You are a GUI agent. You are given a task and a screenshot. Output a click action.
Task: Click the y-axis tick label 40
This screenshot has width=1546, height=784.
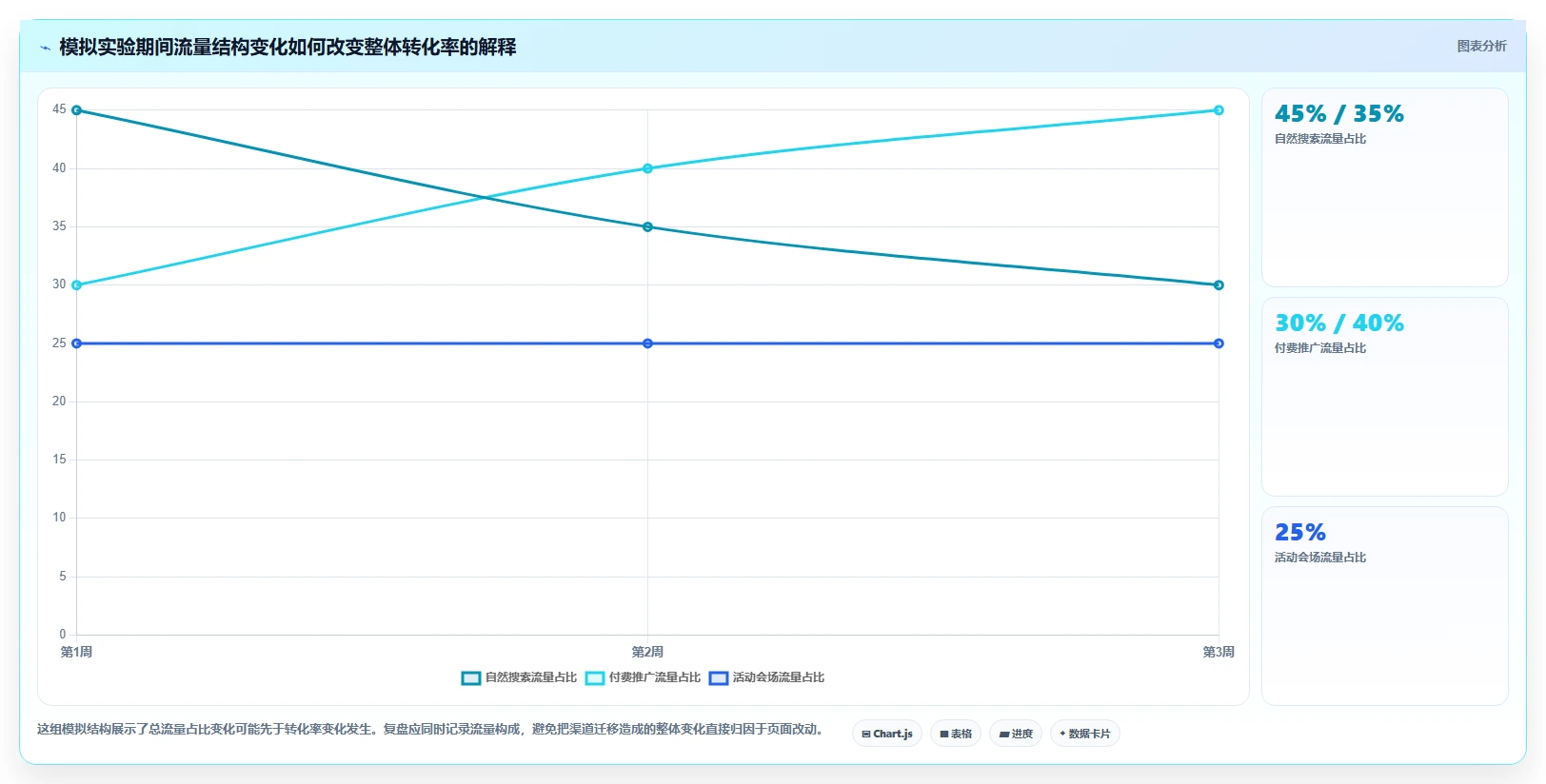click(x=59, y=168)
